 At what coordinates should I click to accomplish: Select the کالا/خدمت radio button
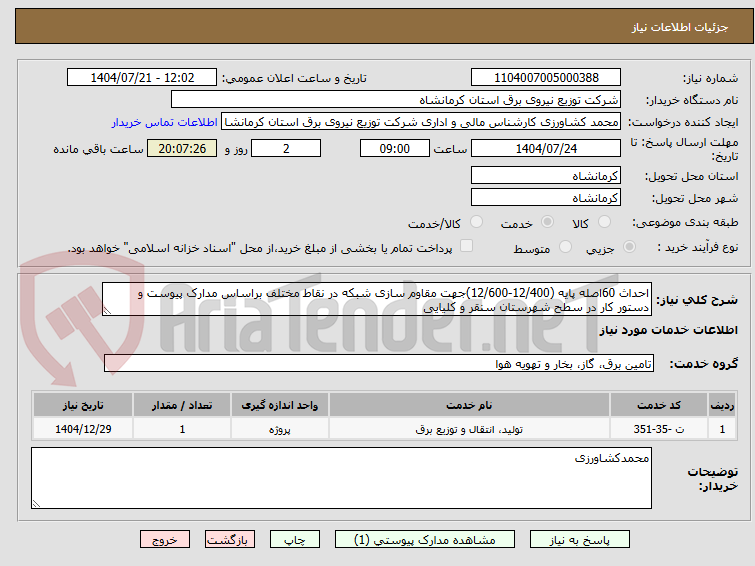[476, 222]
